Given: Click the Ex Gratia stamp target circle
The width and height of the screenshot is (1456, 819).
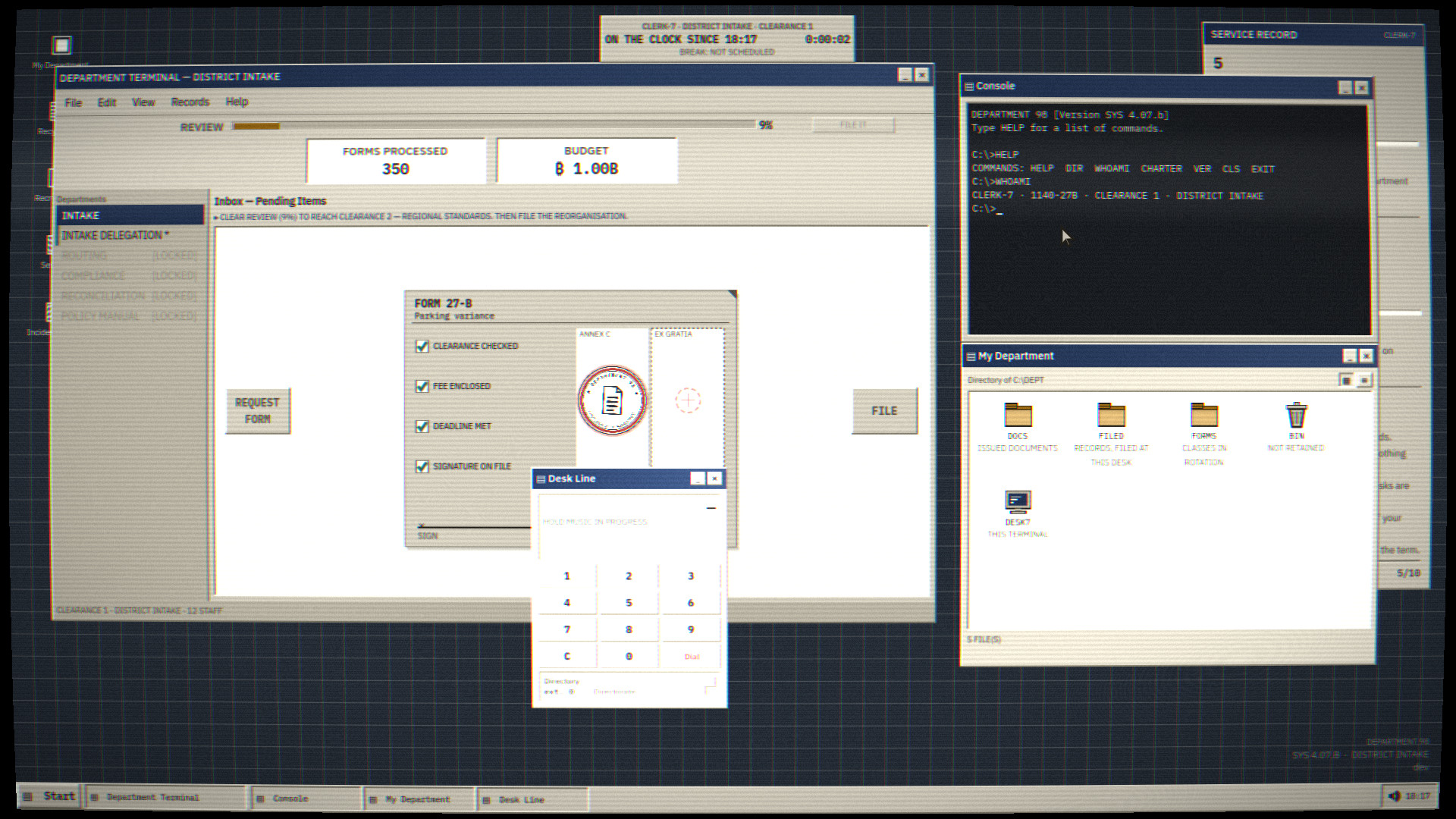Looking at the screenshot, I should pos(688,400).
